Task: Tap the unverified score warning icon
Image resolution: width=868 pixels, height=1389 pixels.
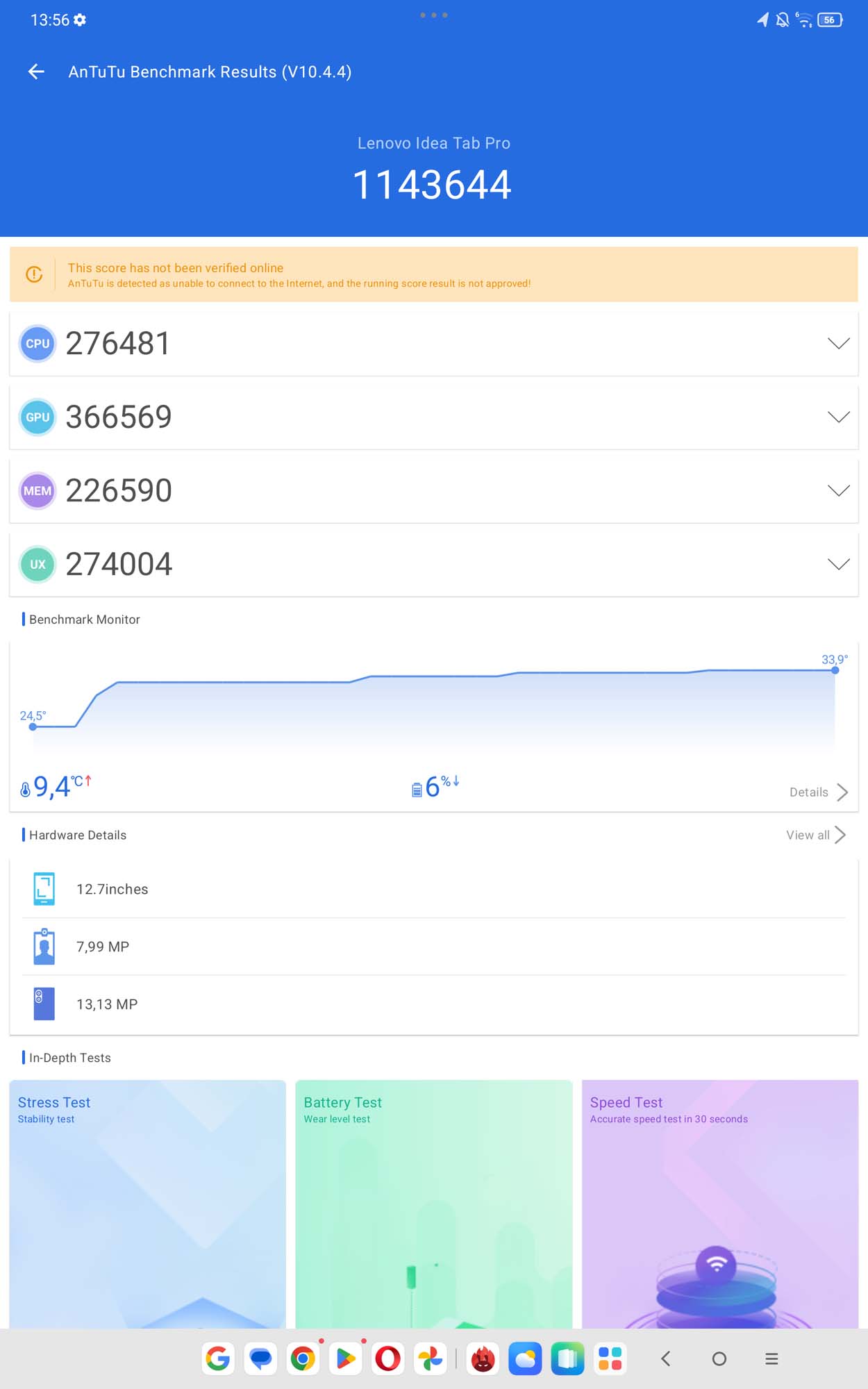Action: [x=34, y=274]
